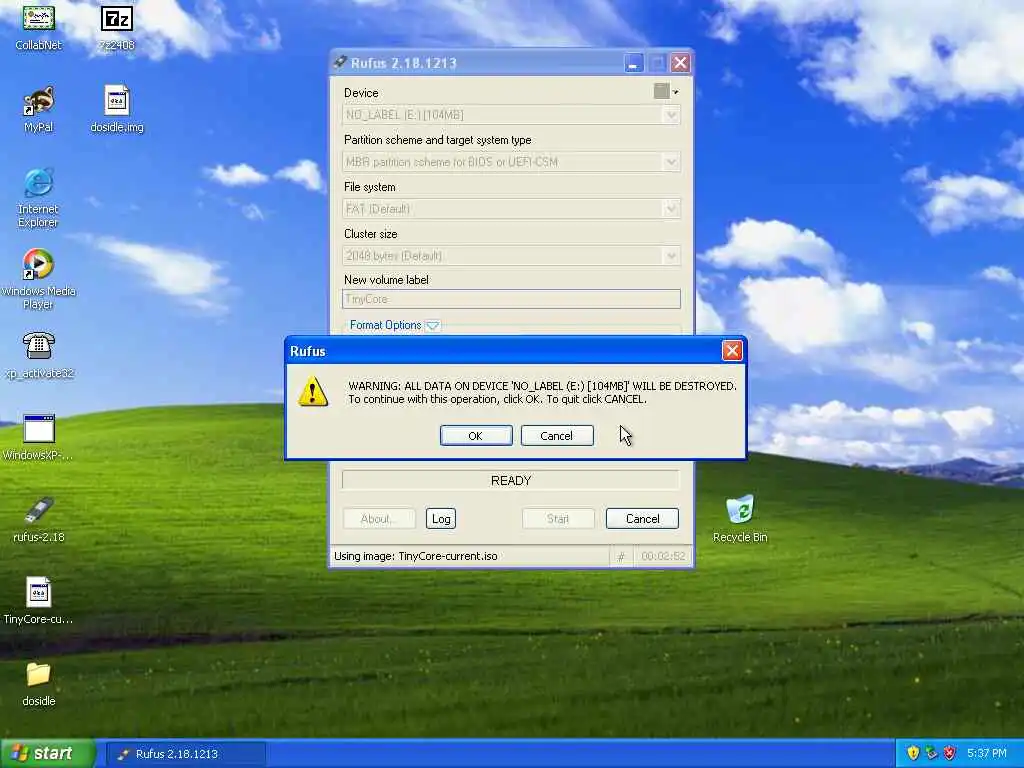Click the safely remove hardware tray icon

[931, 753]
